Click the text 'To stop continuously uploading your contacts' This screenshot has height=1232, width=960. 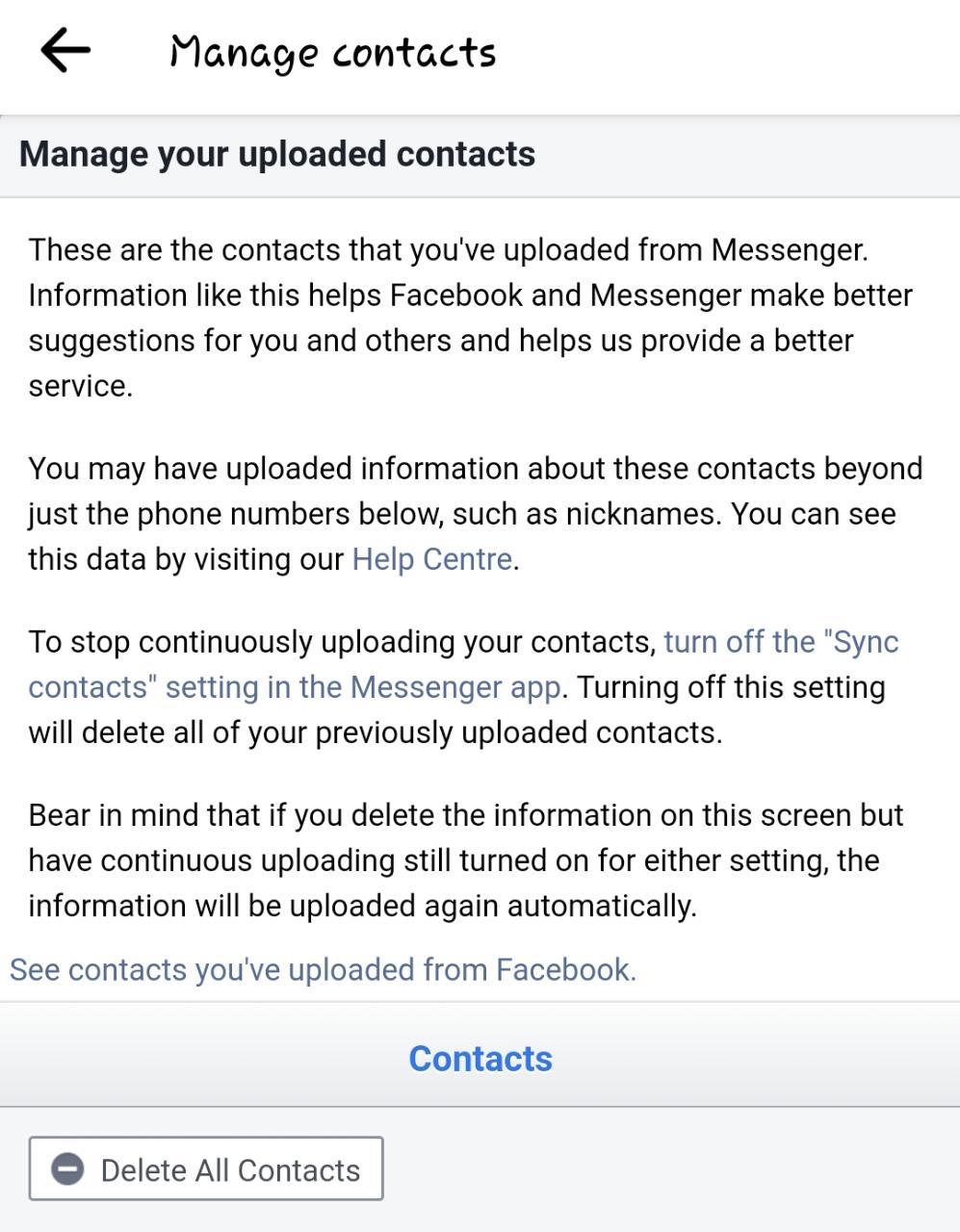pos(342,642)
